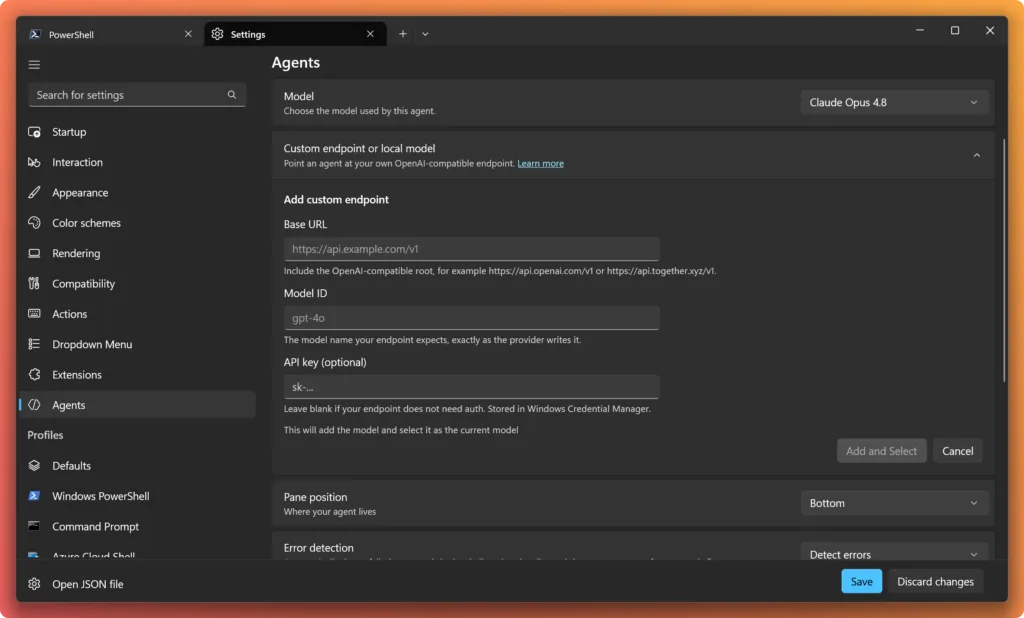Open the Pane position dropdown set to Bottom
The height and width of the screenshot is (618, 1024).
[894, 503]
